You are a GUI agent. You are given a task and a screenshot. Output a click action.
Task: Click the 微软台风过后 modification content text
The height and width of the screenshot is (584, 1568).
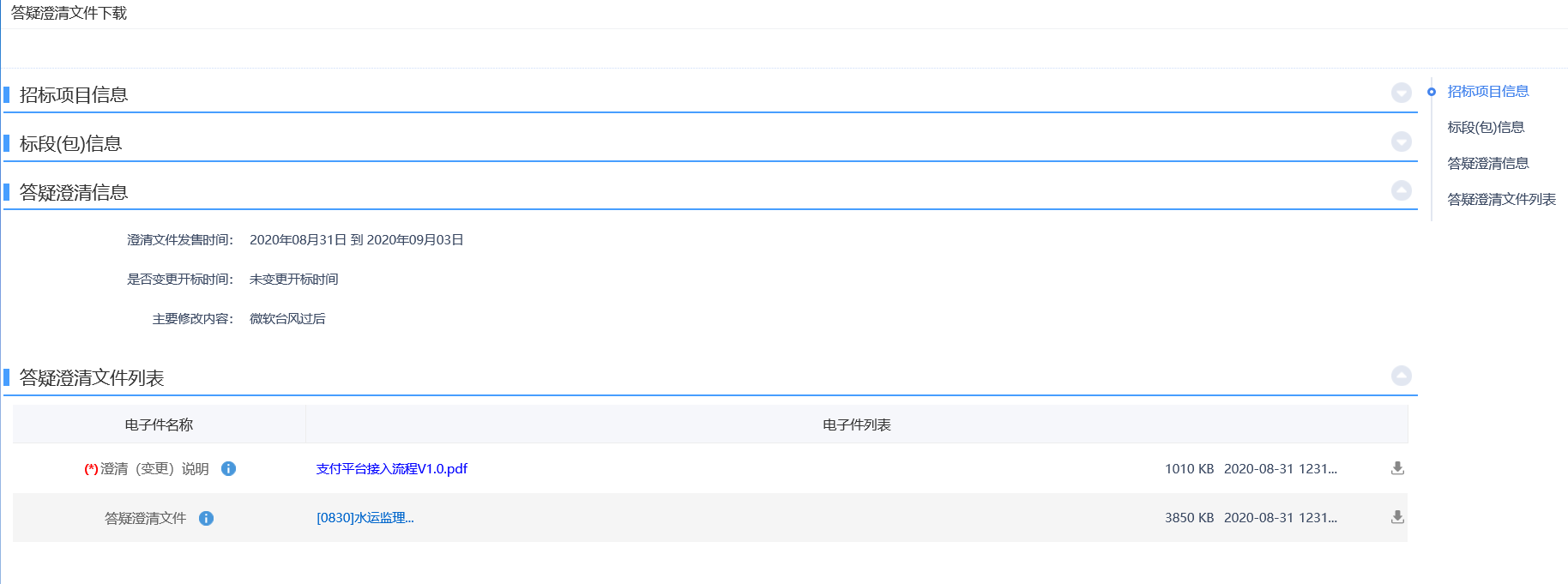pyautogui.click(x=287, y=319)
